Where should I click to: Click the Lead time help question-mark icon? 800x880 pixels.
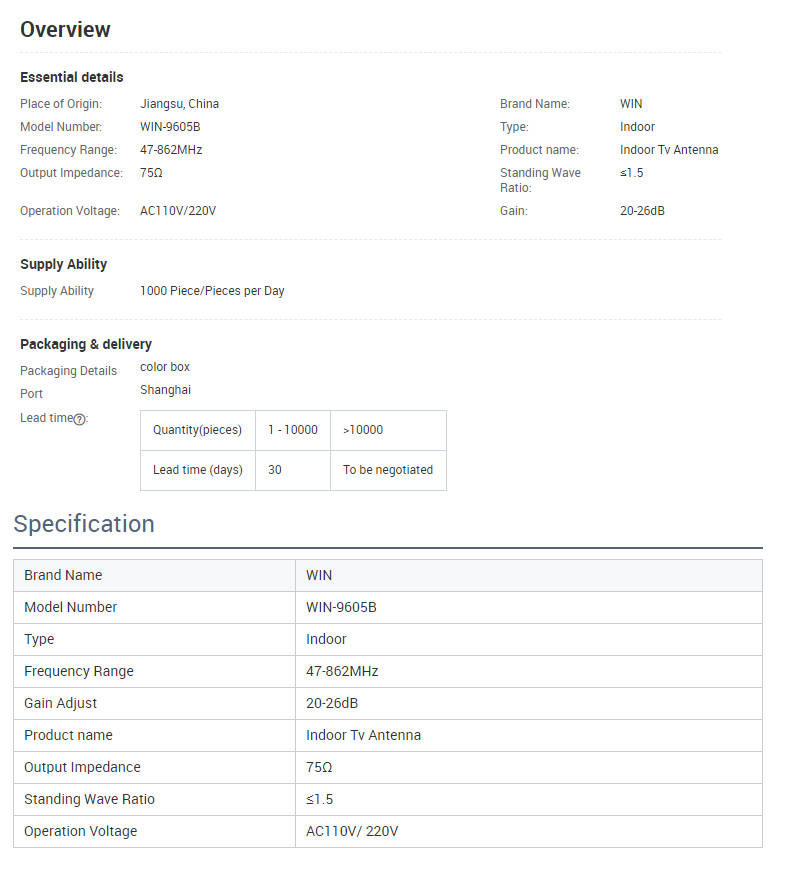tap(79, 419)
